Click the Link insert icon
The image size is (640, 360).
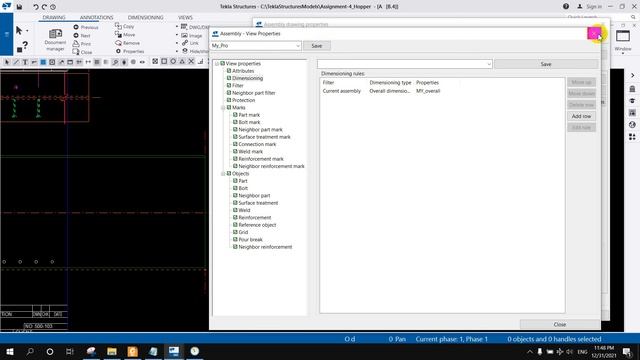coord(184,43)
